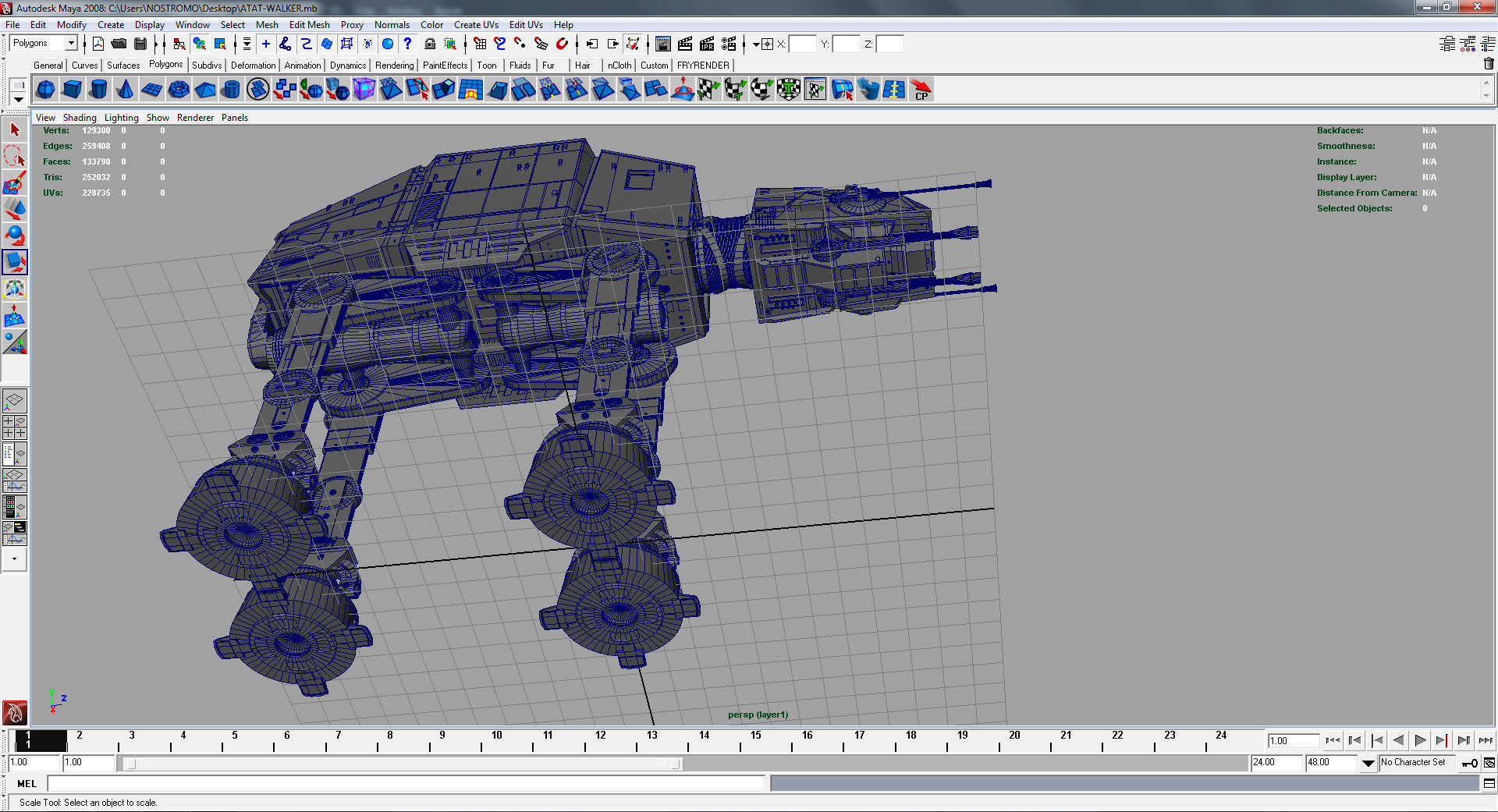
Task: Activate the Move tool
Action: coord(15,210)
